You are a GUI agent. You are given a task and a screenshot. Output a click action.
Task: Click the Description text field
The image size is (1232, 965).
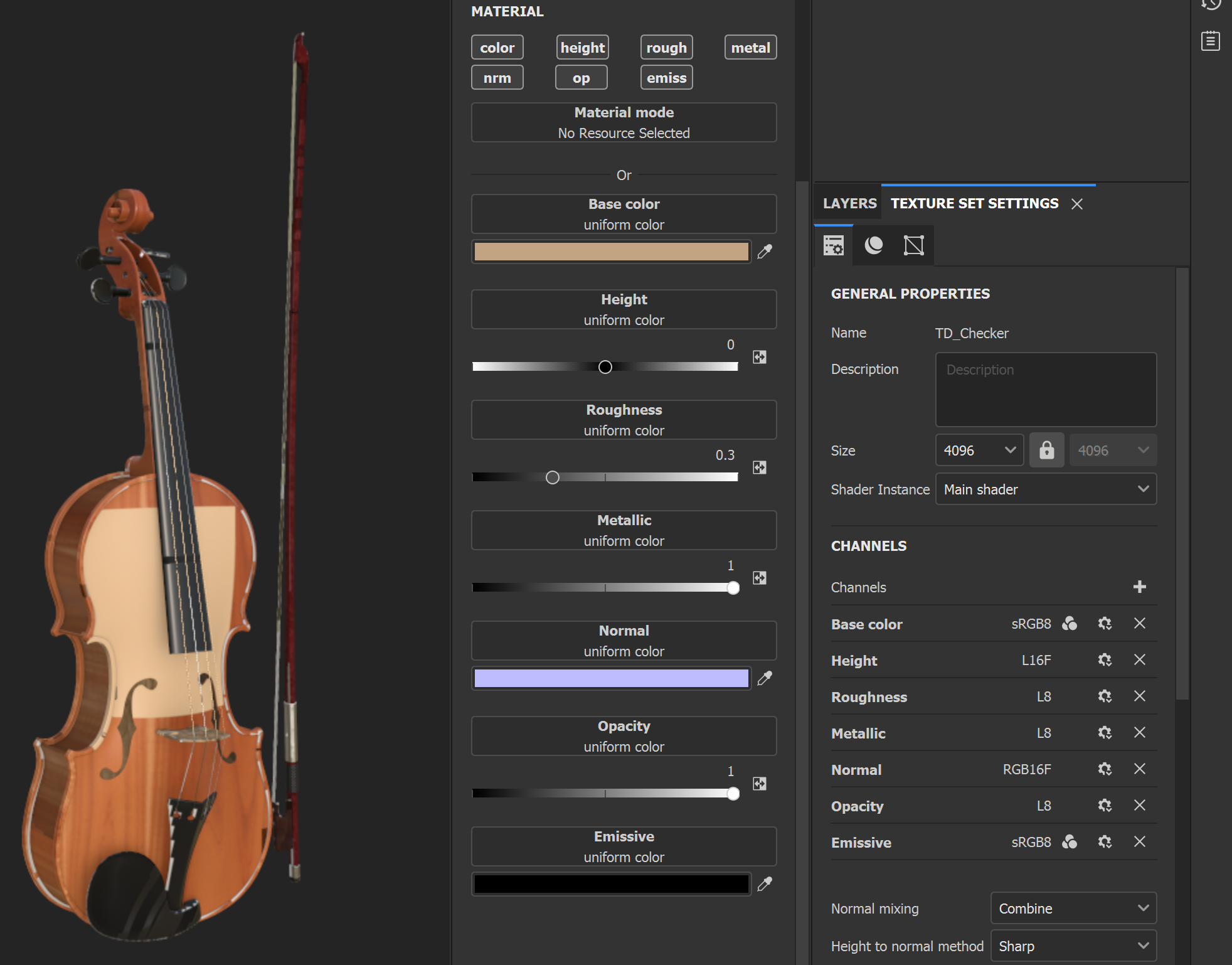(x=1046, y=390)
